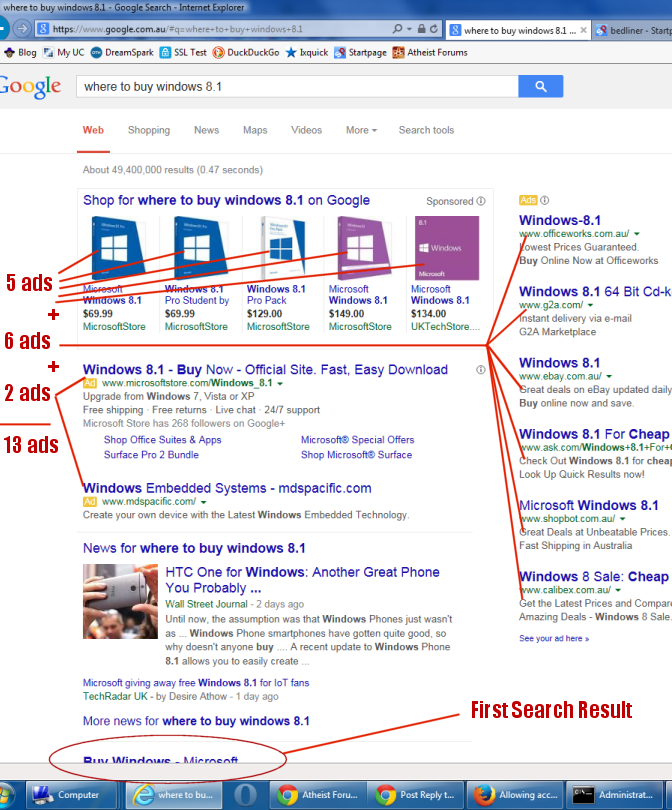Switch to the Shopping search tab

(149, 130)
